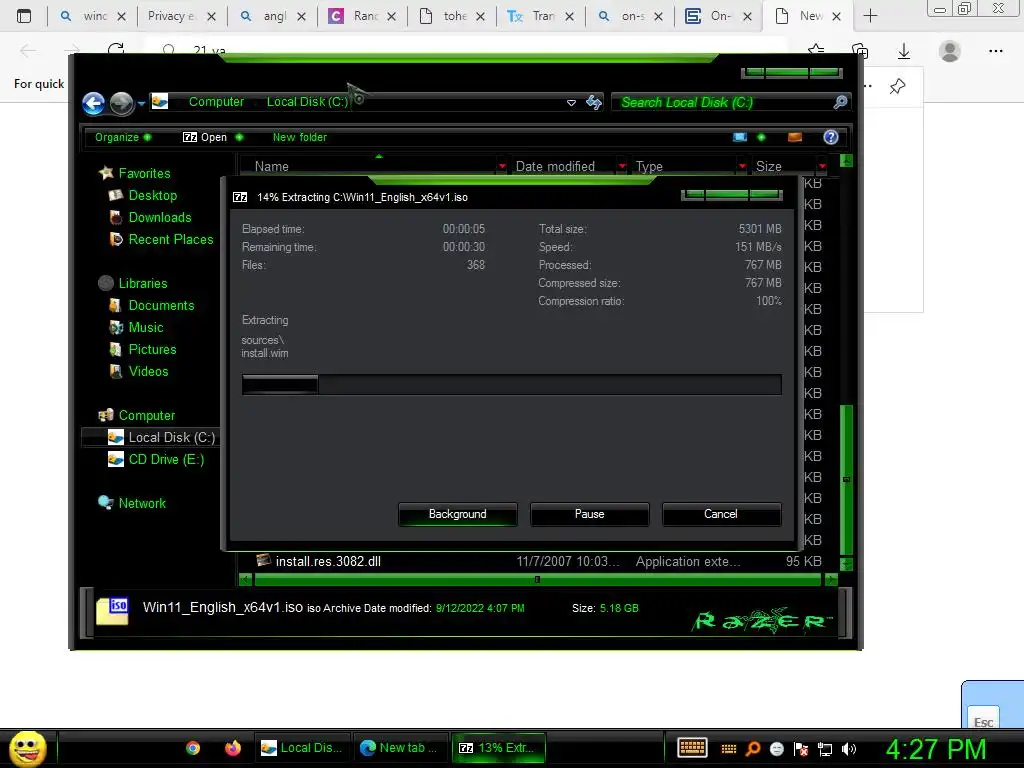1024x768 pixels.
Task: Click the network tray icon
Action: 825,749
